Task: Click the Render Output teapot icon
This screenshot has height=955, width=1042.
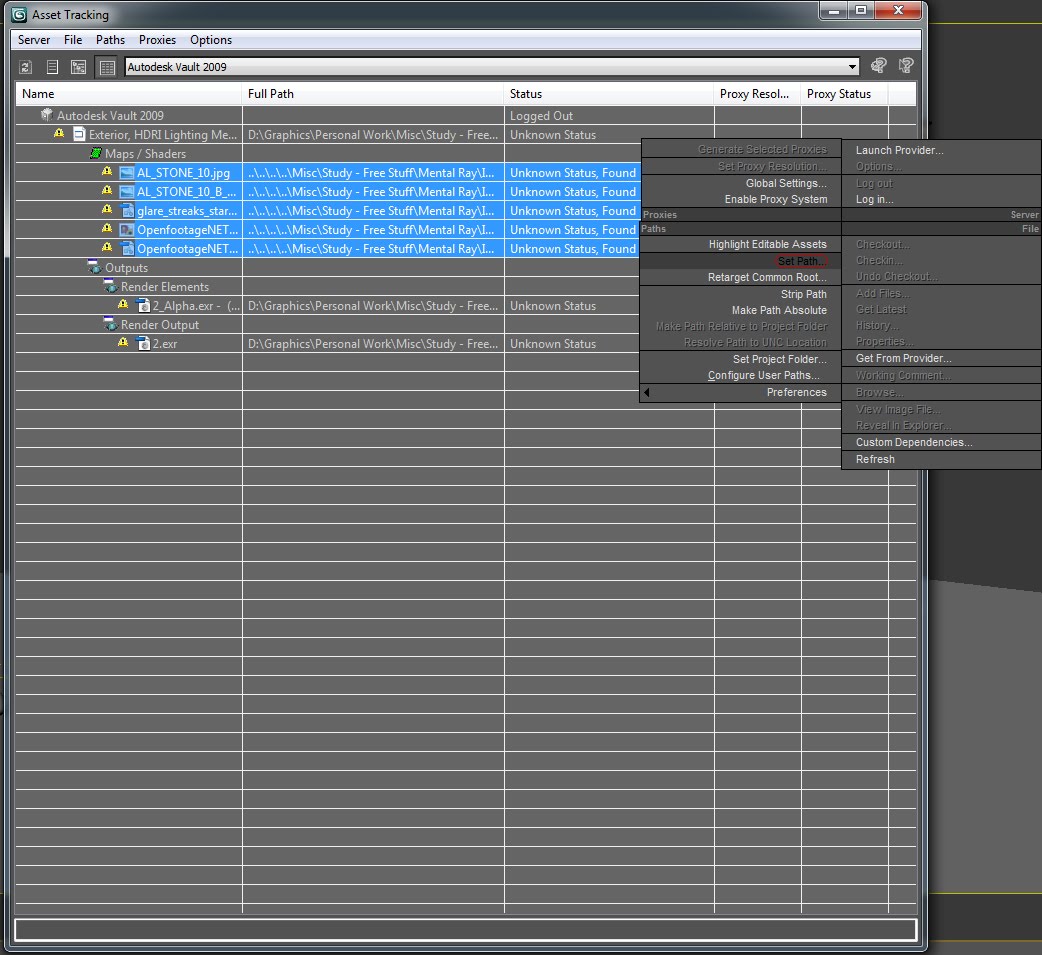Action: (110, 324)
